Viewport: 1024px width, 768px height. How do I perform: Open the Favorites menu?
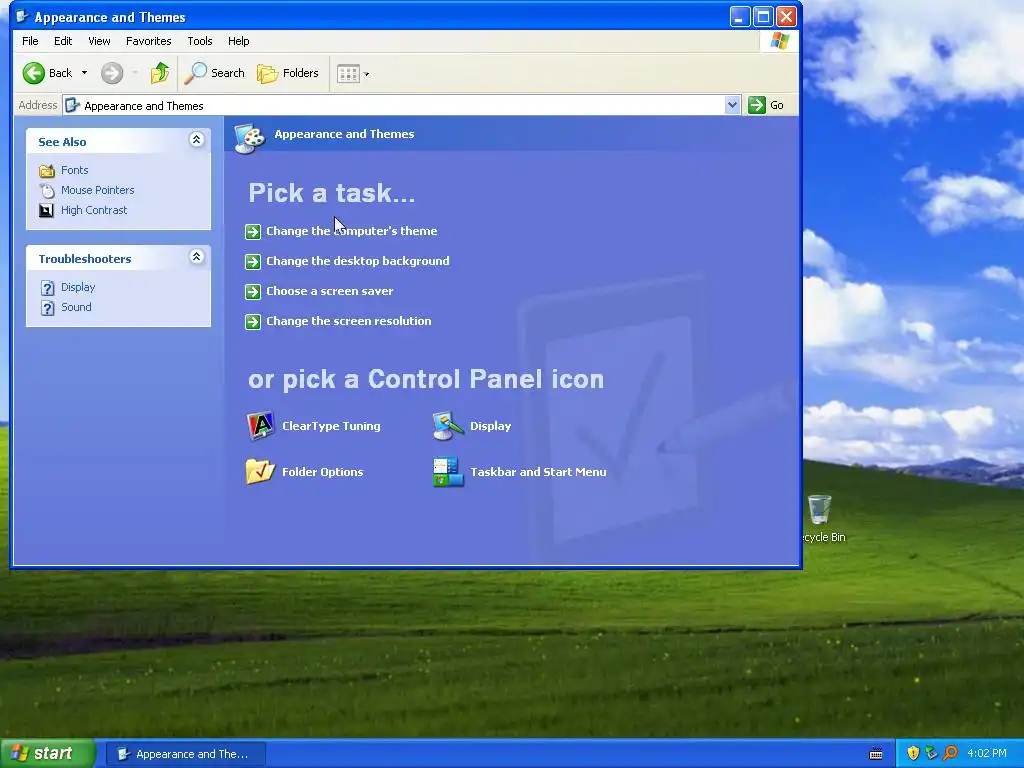pyautogui.click(x=148, y=41)
